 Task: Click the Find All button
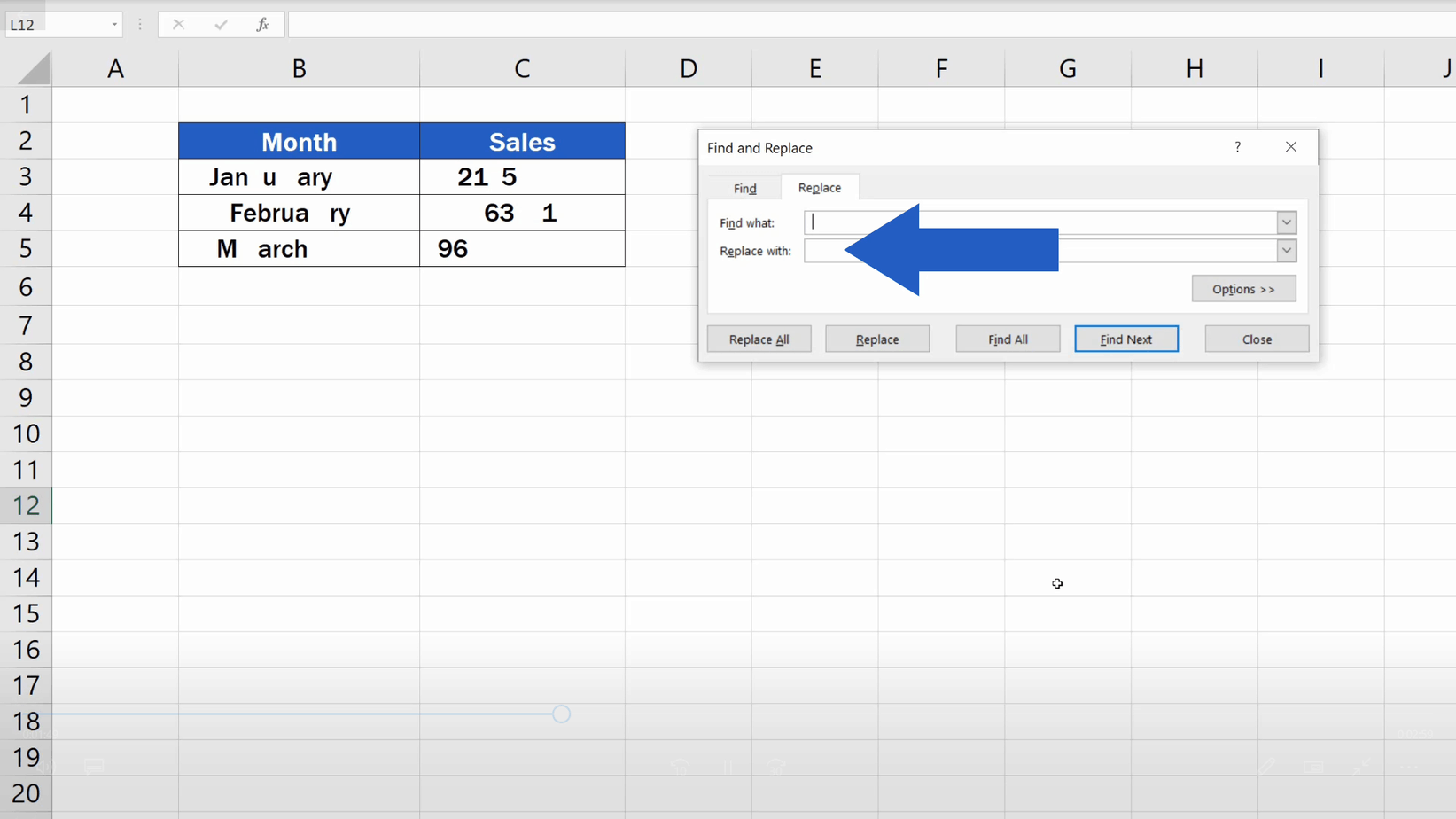(1007, 339)
